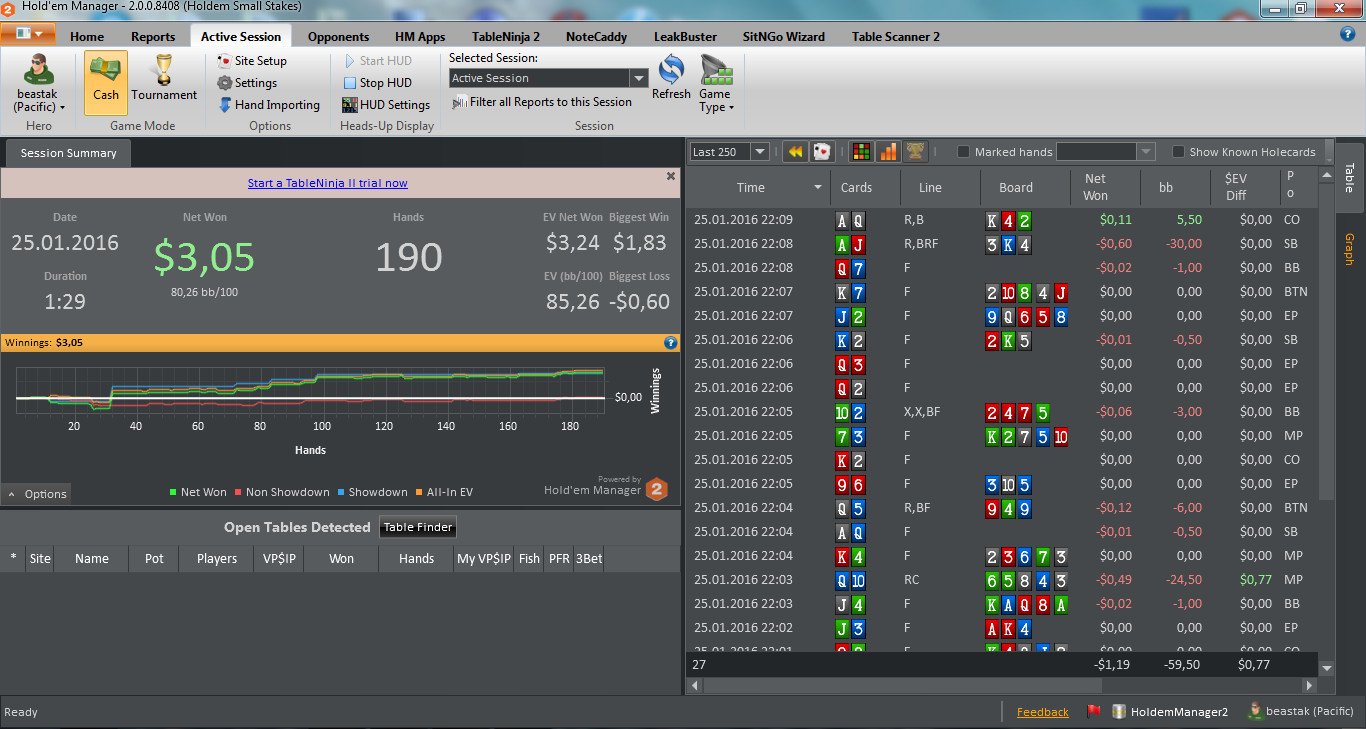Click the orange bar chart icon

click(888, 152)
